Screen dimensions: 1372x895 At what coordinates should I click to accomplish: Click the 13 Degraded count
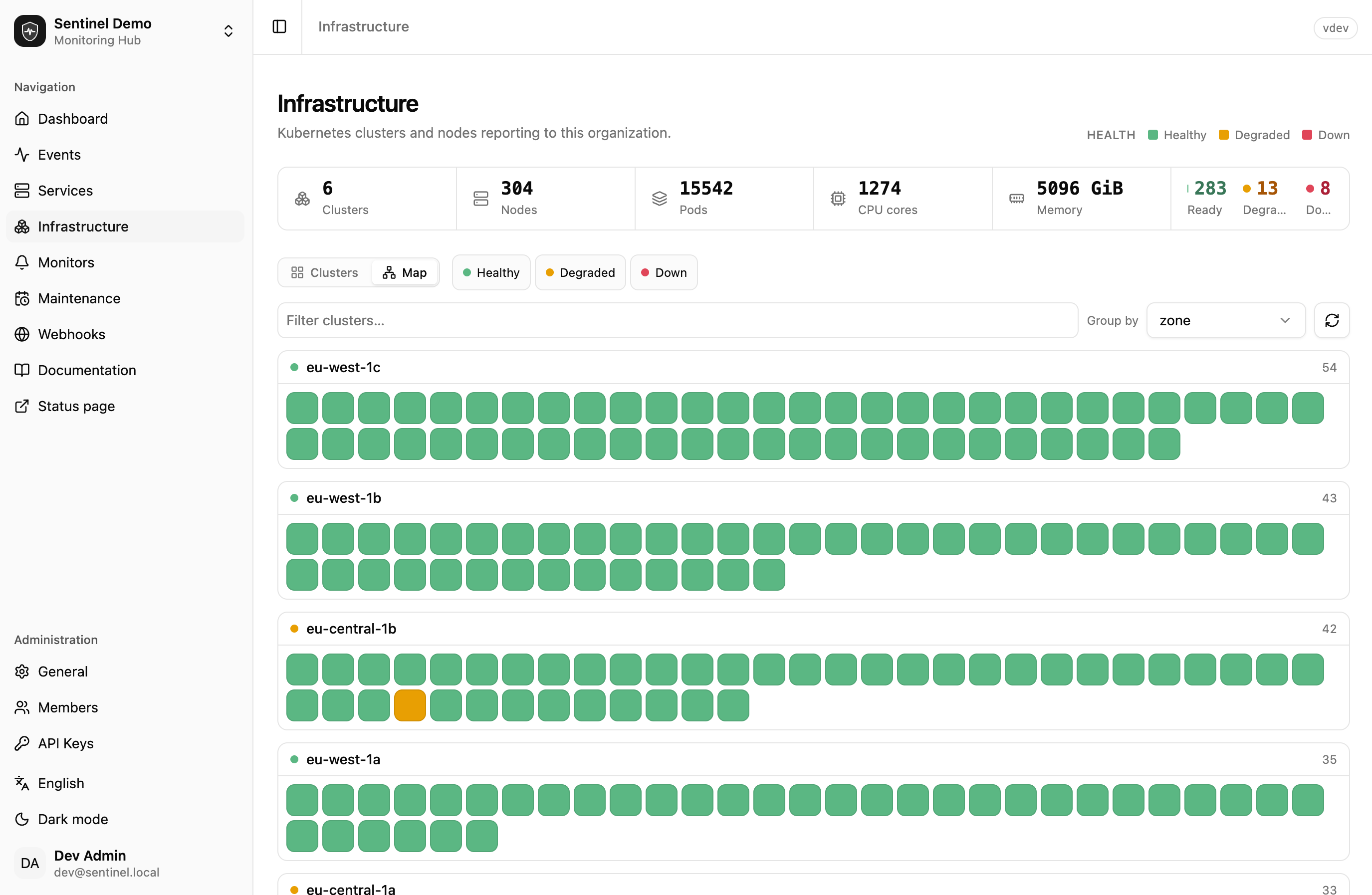pyautogui.click(x=1267, y=189)
